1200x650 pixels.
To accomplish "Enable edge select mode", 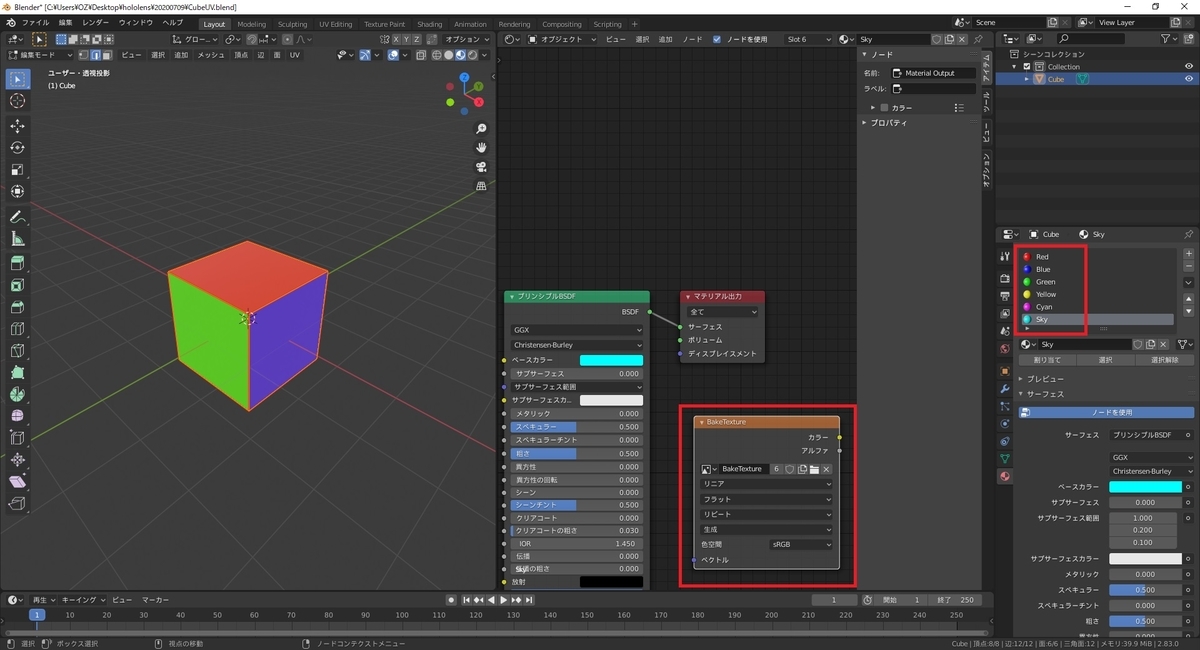I will point(95,55).
